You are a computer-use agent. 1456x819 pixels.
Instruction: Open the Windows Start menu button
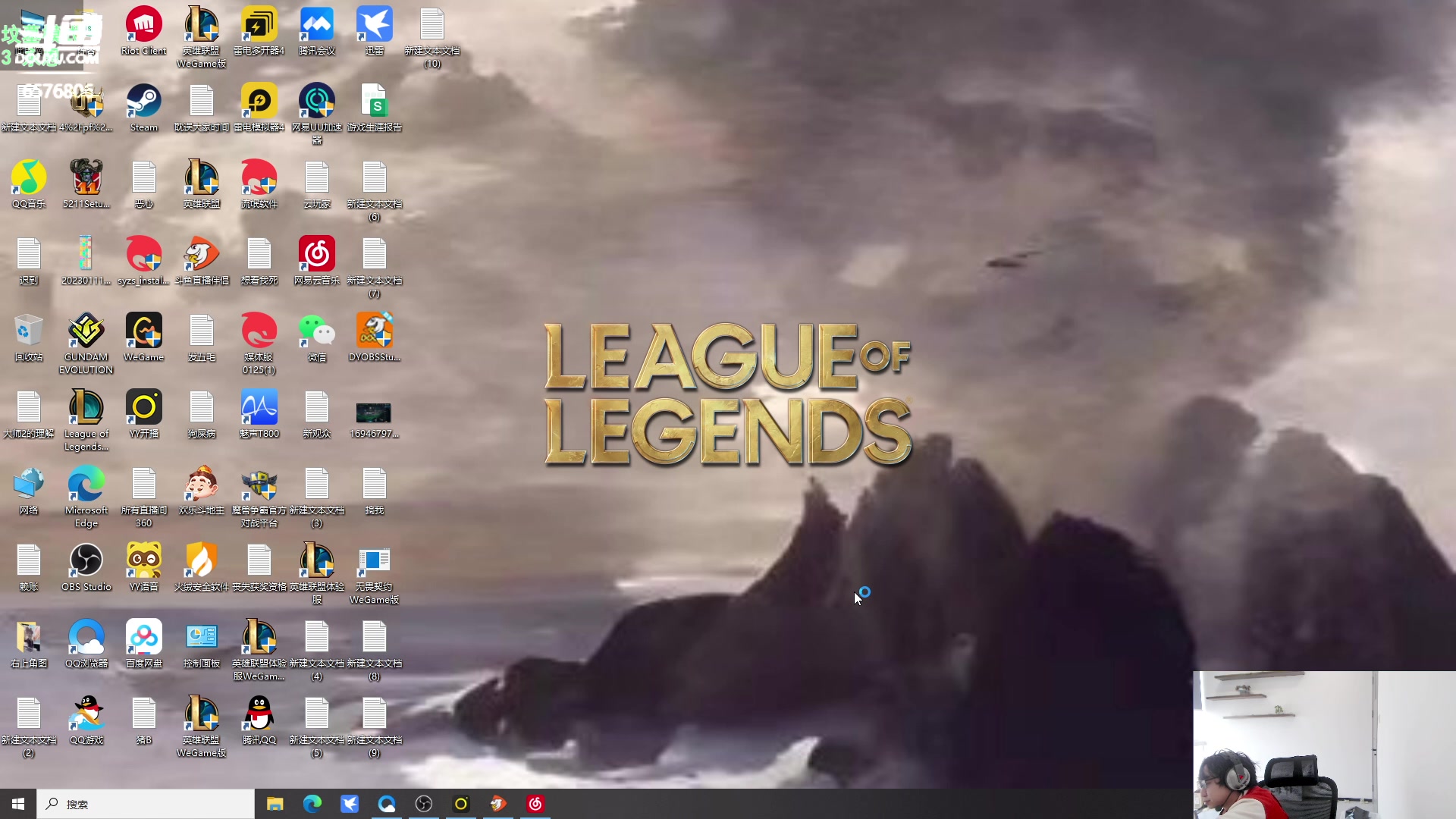(18, 804)
